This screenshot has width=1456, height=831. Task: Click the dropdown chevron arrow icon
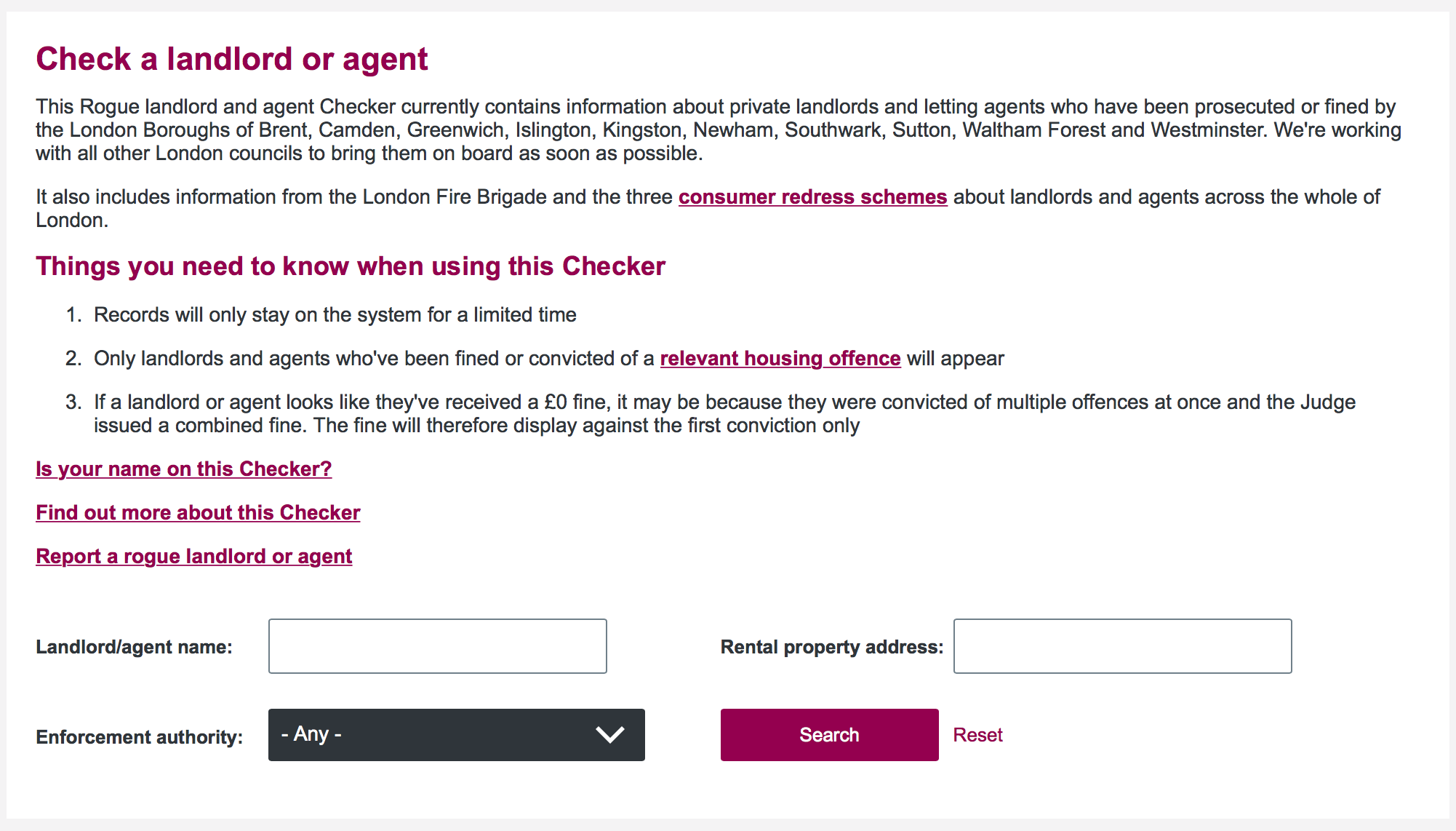point(609,735)
